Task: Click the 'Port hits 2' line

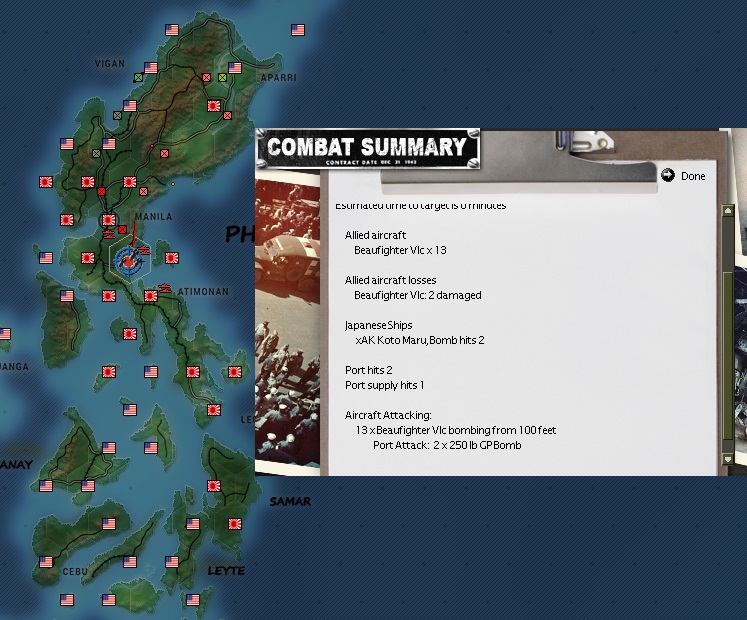Action: 369,370
